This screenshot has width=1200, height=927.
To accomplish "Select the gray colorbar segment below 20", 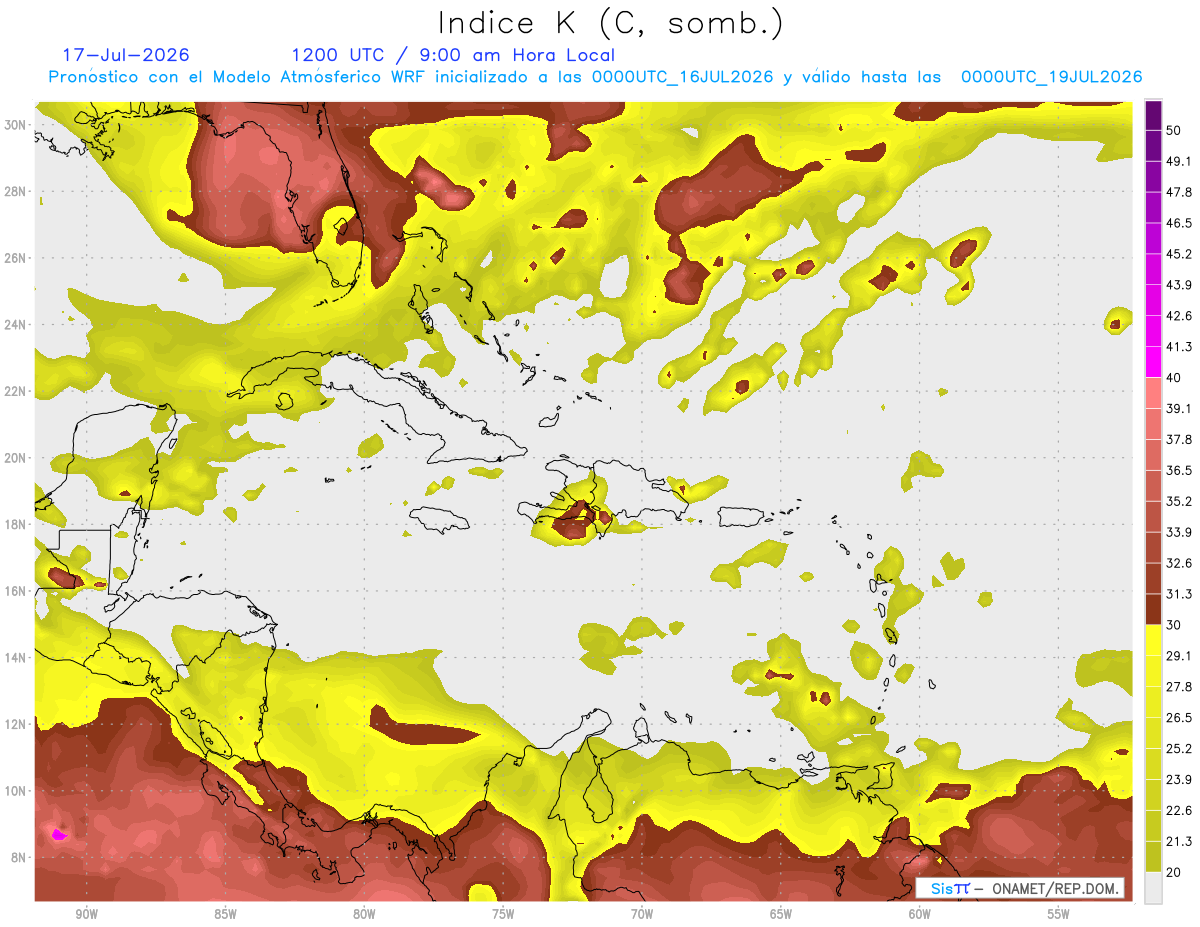I will [1153, 888].
